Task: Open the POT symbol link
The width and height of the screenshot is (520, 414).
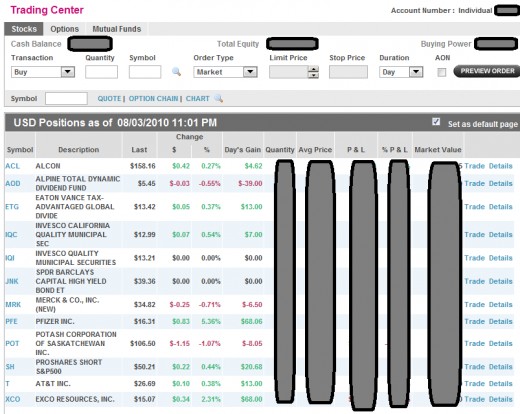Action: (x=12, y=343)
